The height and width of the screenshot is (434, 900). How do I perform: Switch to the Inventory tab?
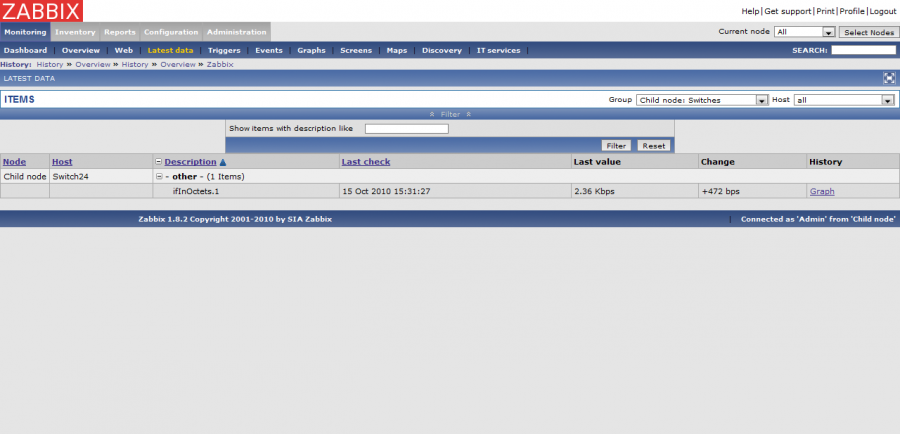coord(75,32)
